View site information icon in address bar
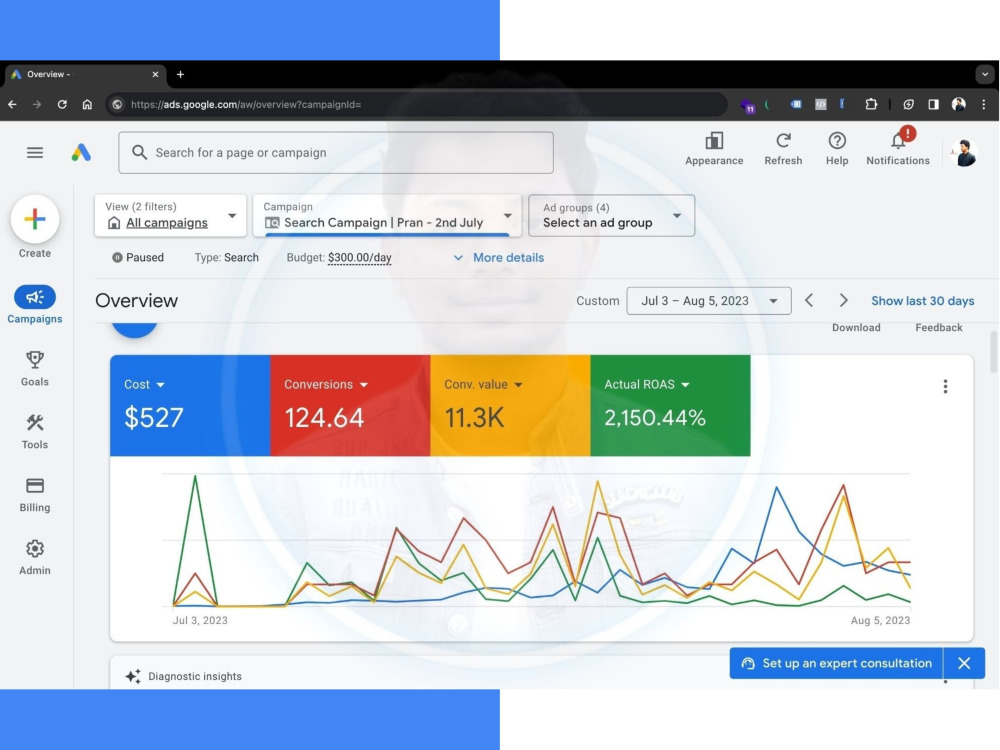The height and width of the screenshot is (750, 1000). tap(117, 104)
